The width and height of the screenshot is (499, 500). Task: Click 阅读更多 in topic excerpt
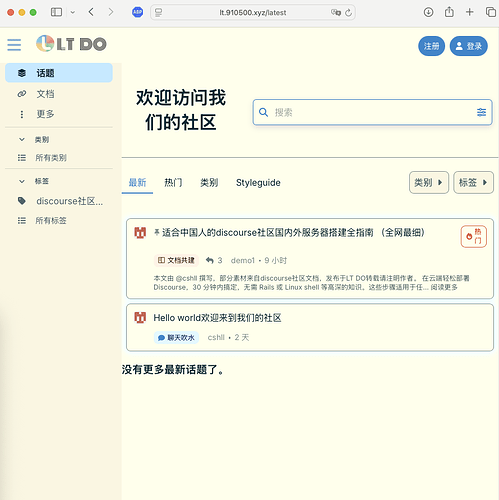click(444, 287)
